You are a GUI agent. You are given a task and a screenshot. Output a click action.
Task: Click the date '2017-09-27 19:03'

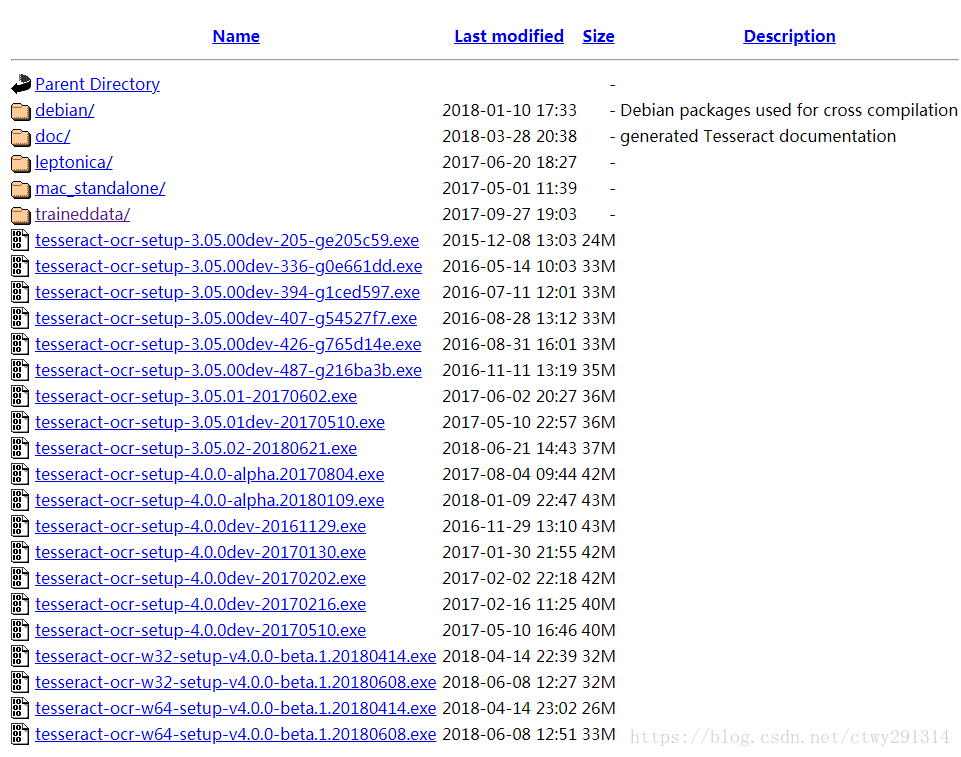tap(509, 215)
